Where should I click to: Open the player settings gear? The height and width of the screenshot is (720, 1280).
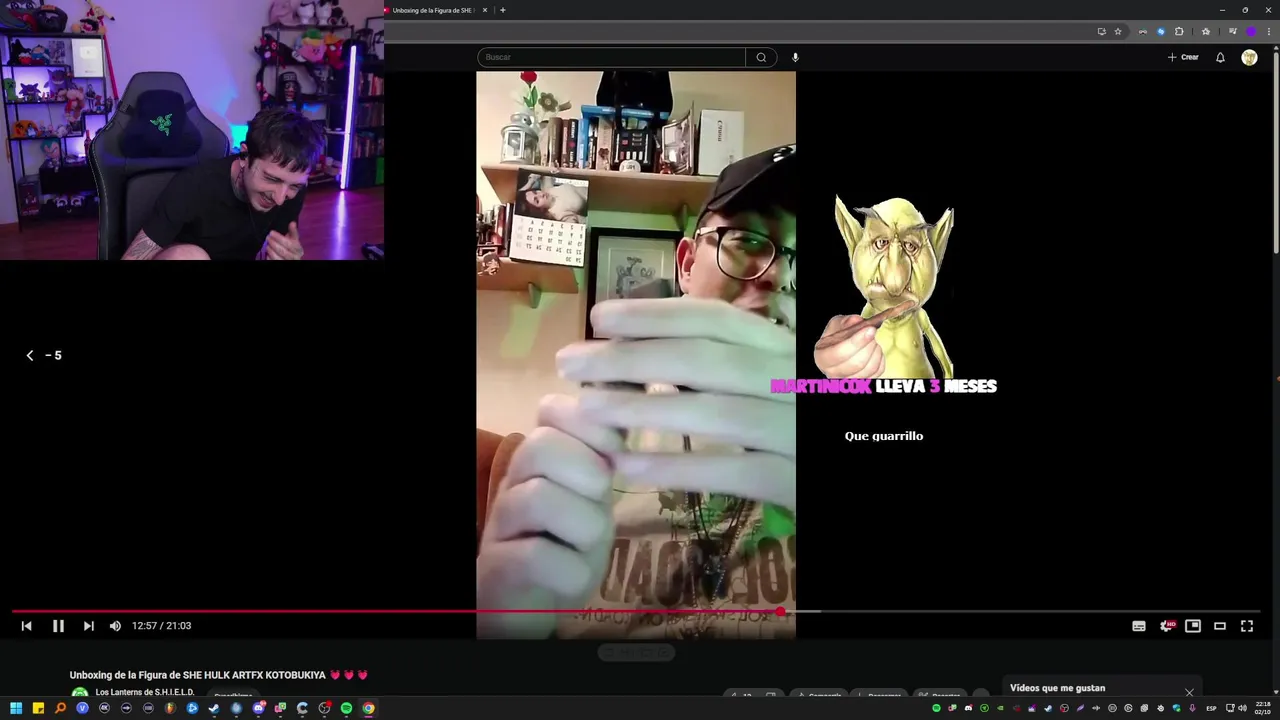(x=1166, y=626)
